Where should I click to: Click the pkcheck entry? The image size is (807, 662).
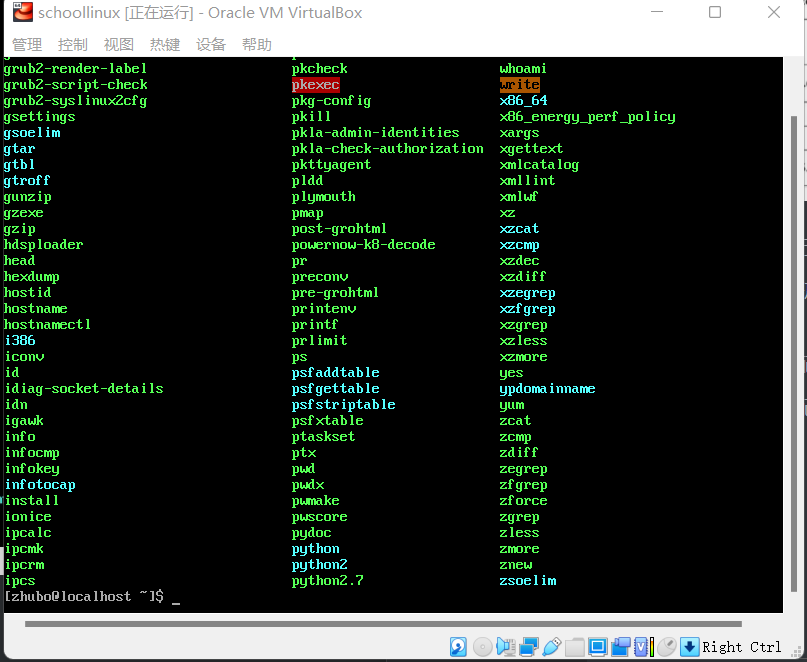coord(320,68)
